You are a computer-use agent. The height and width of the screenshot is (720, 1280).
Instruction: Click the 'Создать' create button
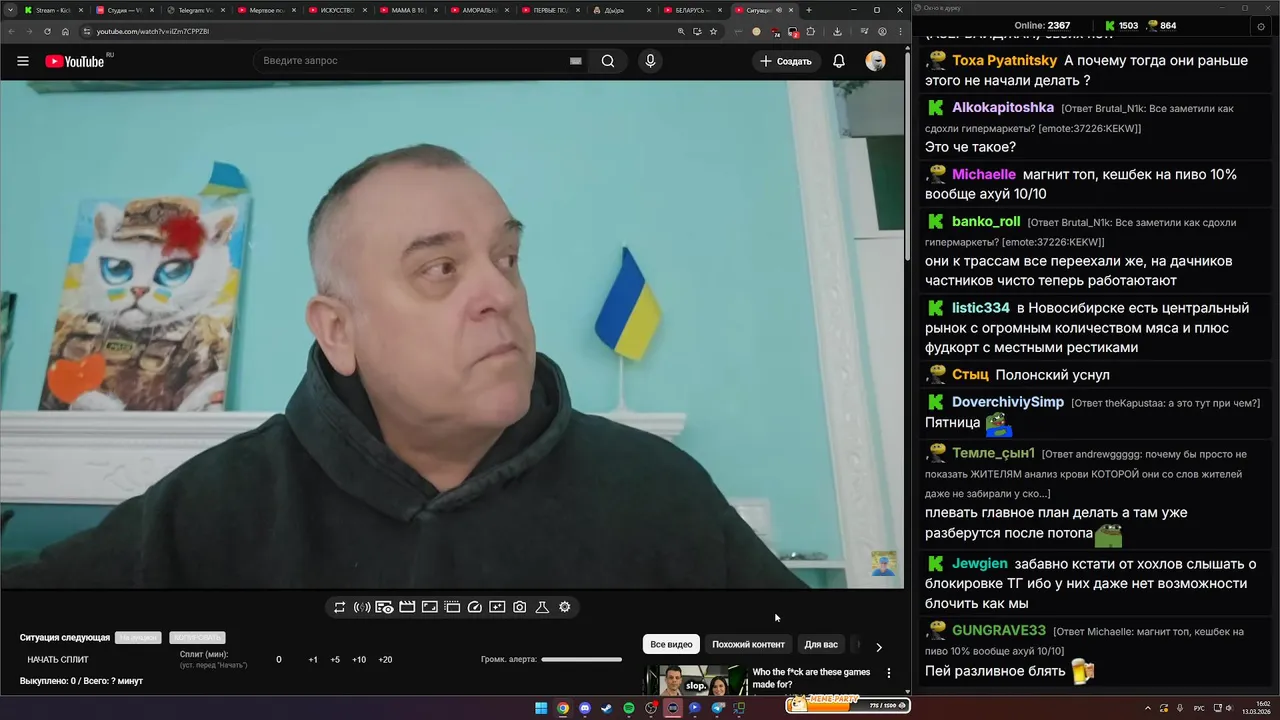[785, 61]
